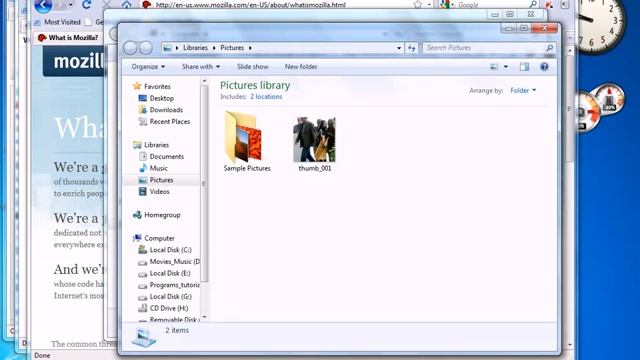
Task: Open Most Visited bookmarks in Firefox
Action: [x=58, y=22]
